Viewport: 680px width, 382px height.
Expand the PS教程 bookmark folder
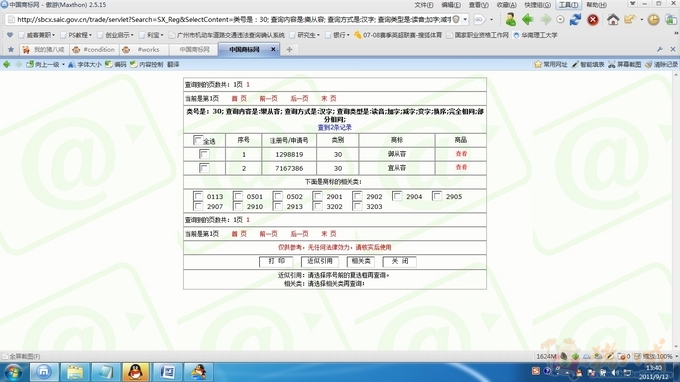point(77,35)
